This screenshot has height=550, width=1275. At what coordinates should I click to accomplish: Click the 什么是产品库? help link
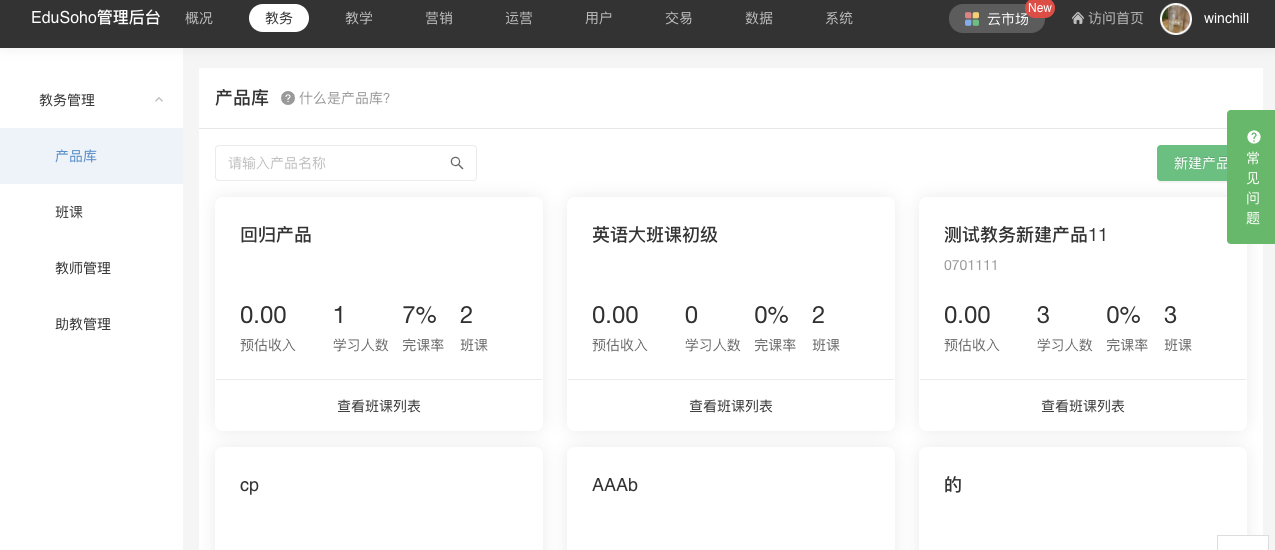344,98
